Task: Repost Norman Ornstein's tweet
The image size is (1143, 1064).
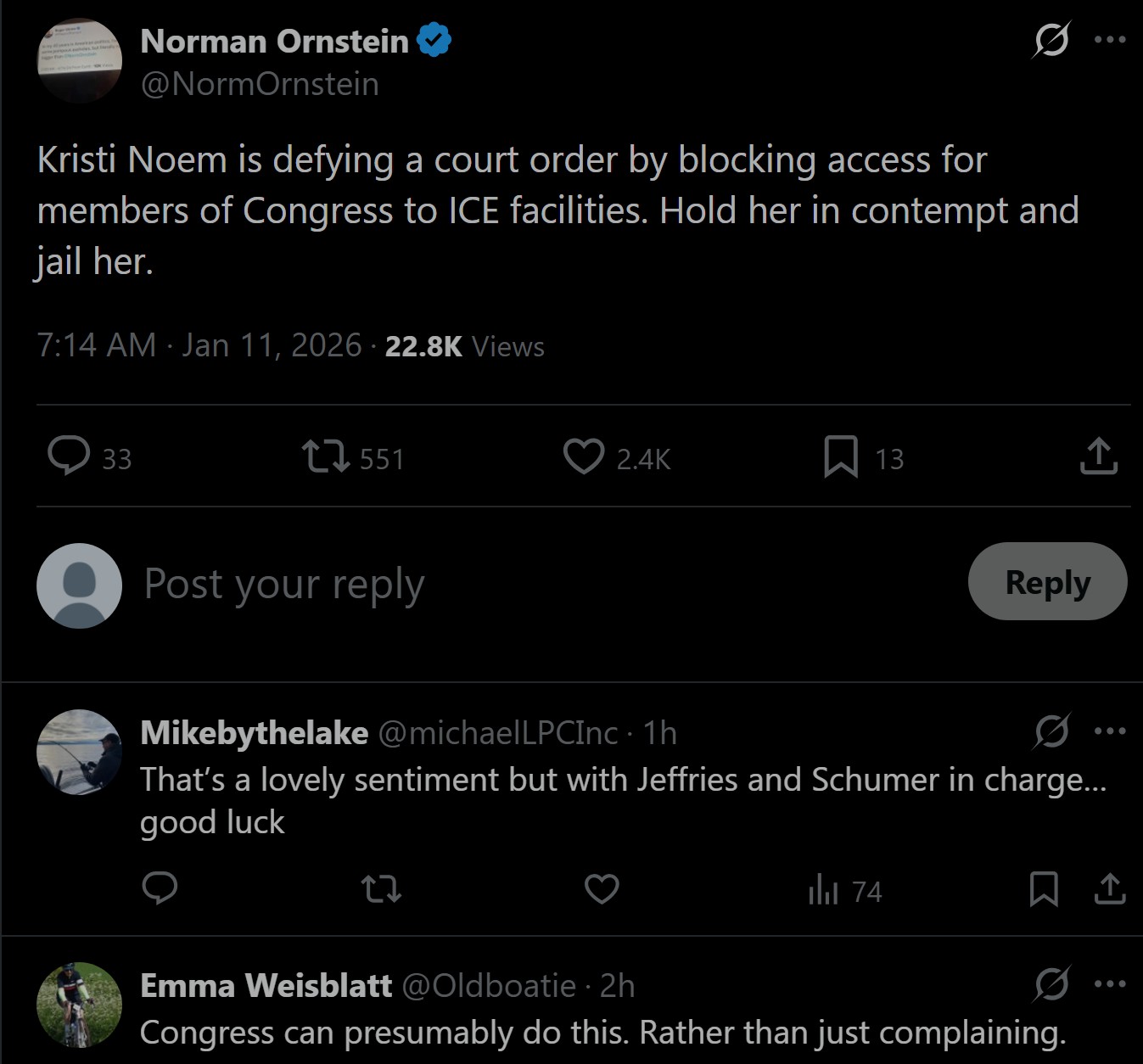Action: (327, 456)
